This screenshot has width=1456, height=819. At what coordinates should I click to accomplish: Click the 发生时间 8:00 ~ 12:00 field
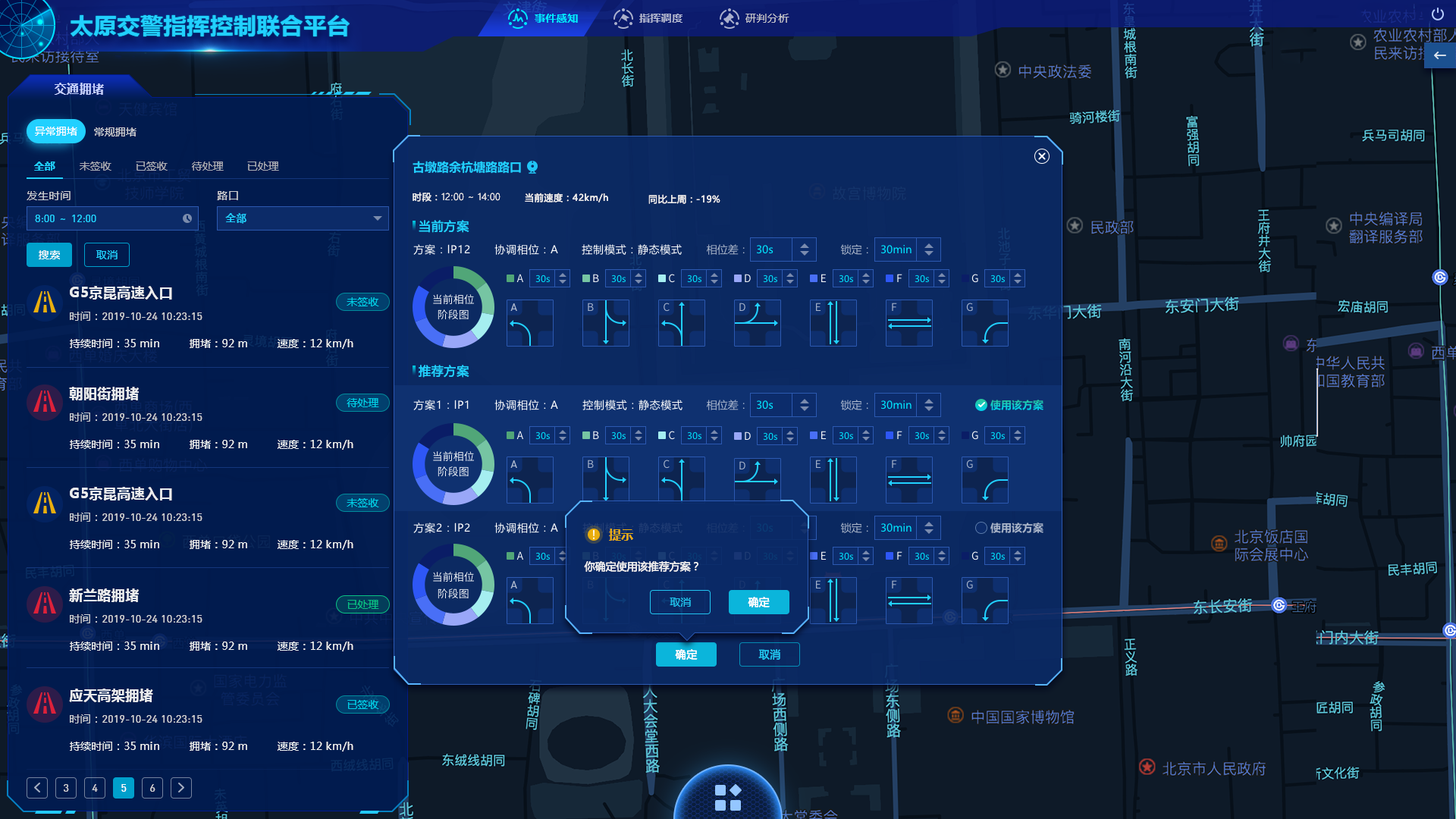click(x=112, y=218)
